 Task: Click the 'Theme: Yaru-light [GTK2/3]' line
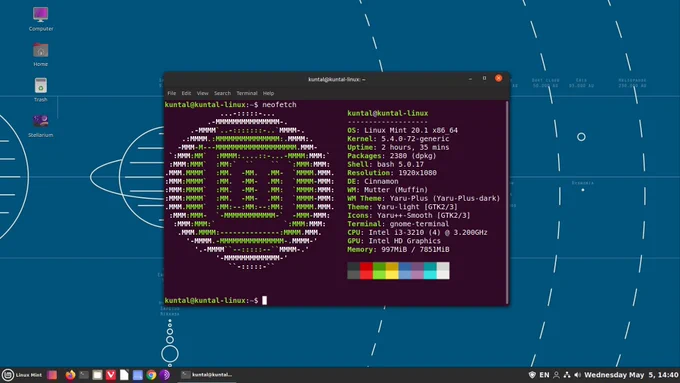[x=402, y=207]
